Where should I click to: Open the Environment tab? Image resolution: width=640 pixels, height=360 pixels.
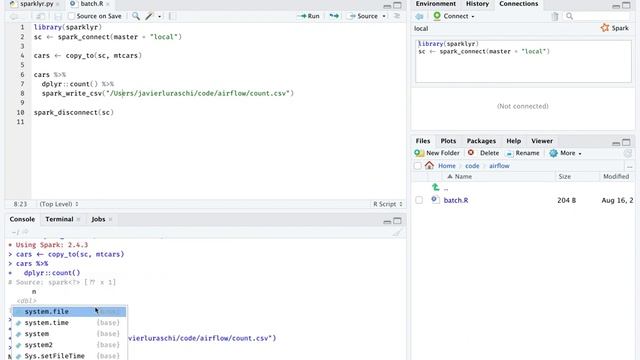[x=436, y=4]
